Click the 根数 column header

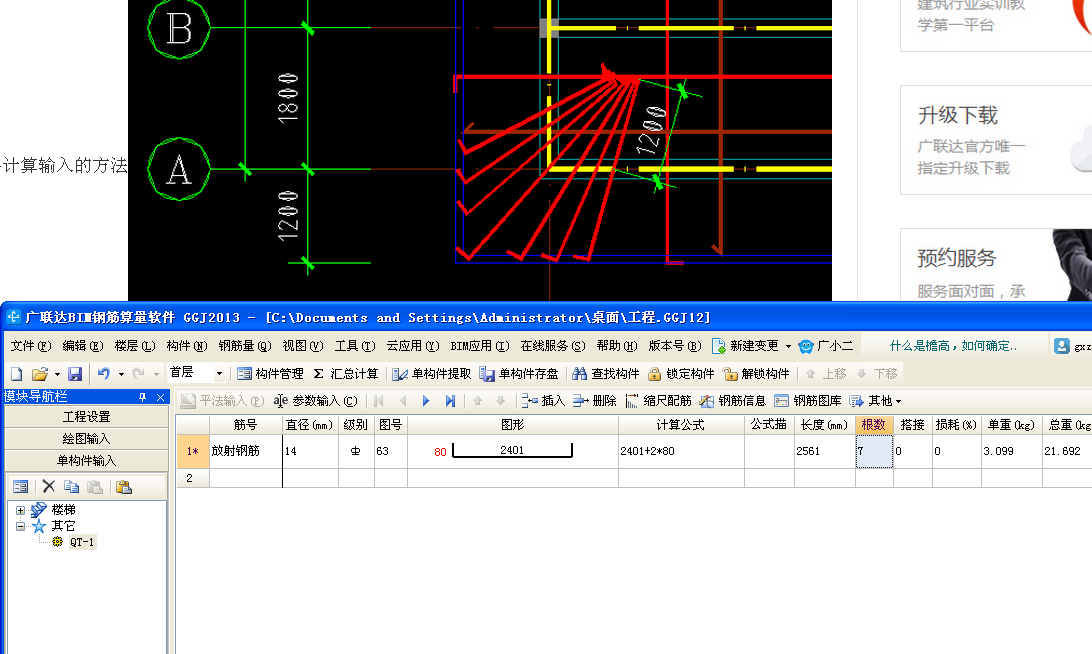(x=873, y=424)
